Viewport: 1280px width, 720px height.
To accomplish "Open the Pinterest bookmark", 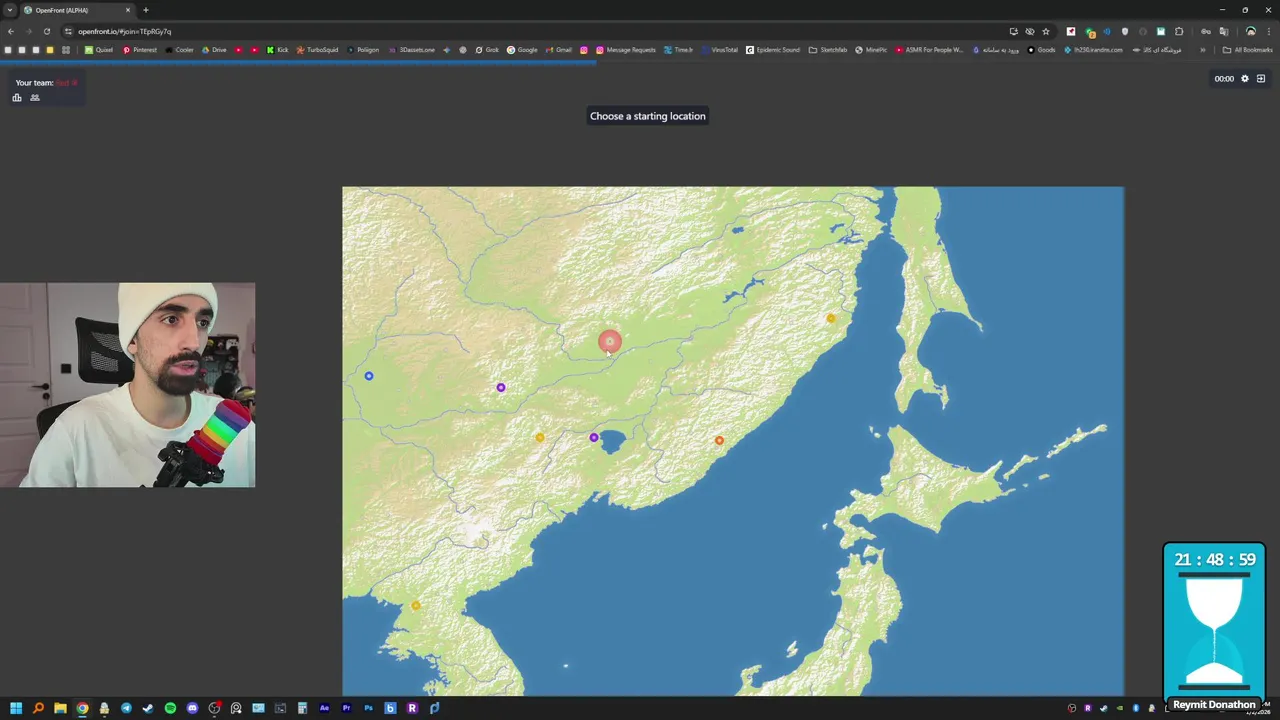I will pos(140,49).
